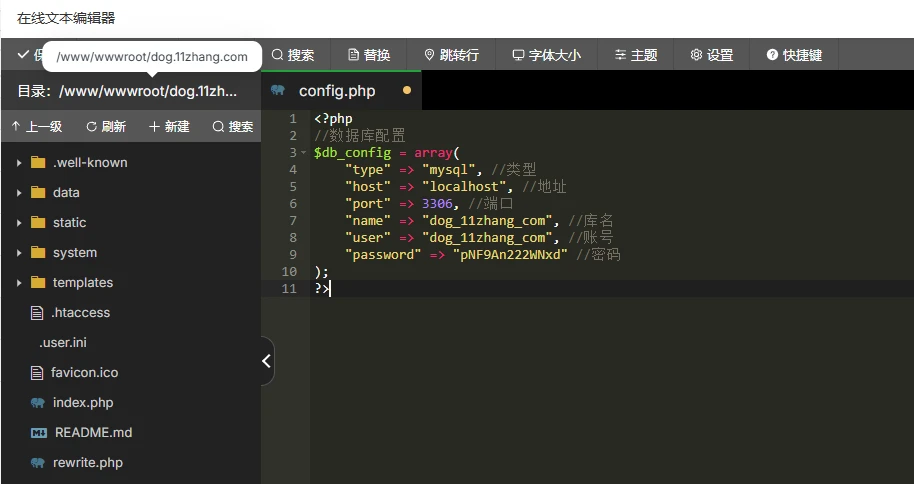
Task: Click the README.md markdown icon
Action: pos(38,433)
